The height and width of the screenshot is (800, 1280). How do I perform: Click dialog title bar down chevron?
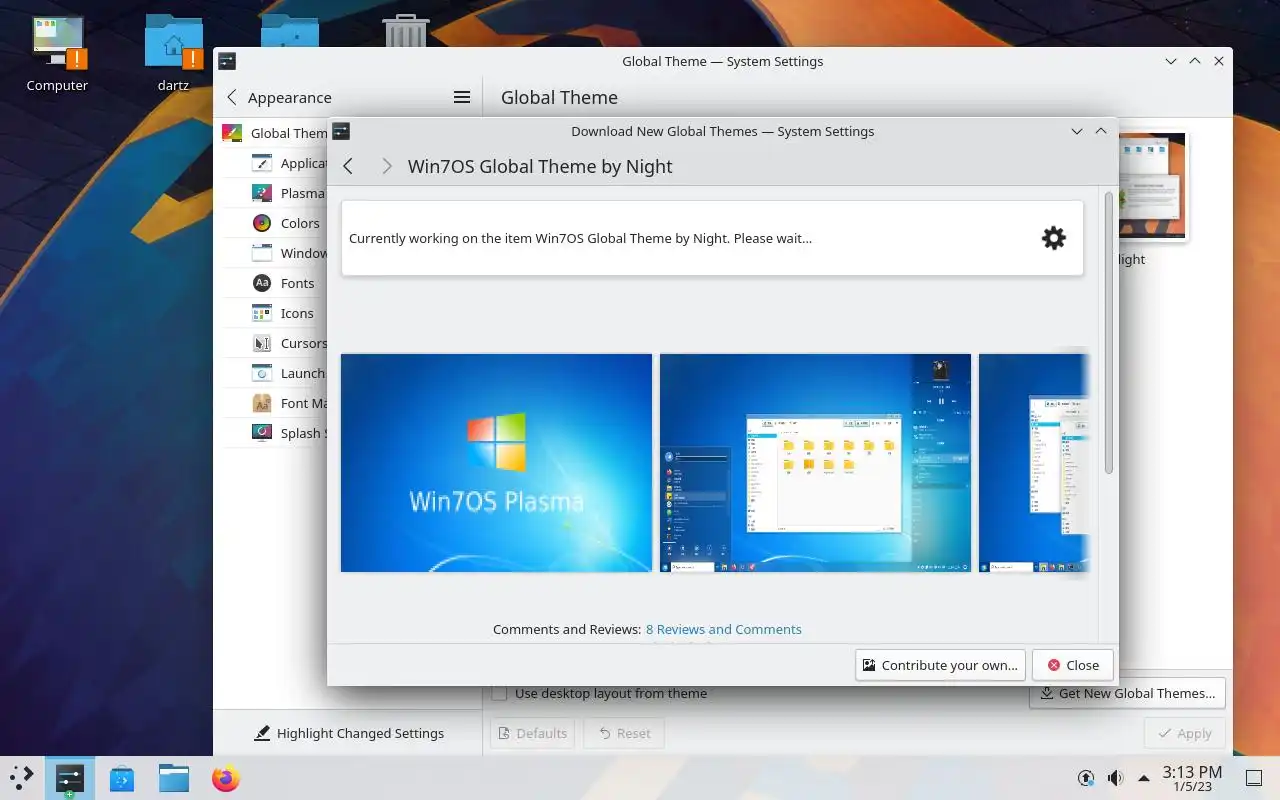tap(1077, 131)
